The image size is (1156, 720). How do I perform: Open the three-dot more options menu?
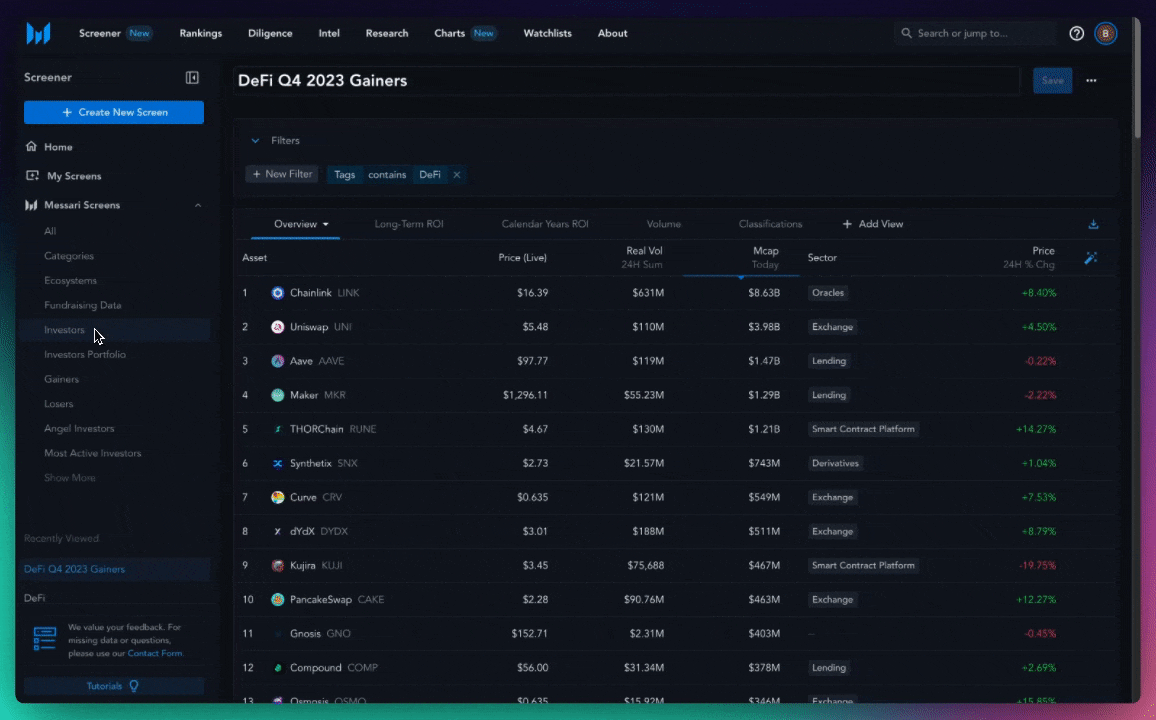click(x=1091, y=81)
